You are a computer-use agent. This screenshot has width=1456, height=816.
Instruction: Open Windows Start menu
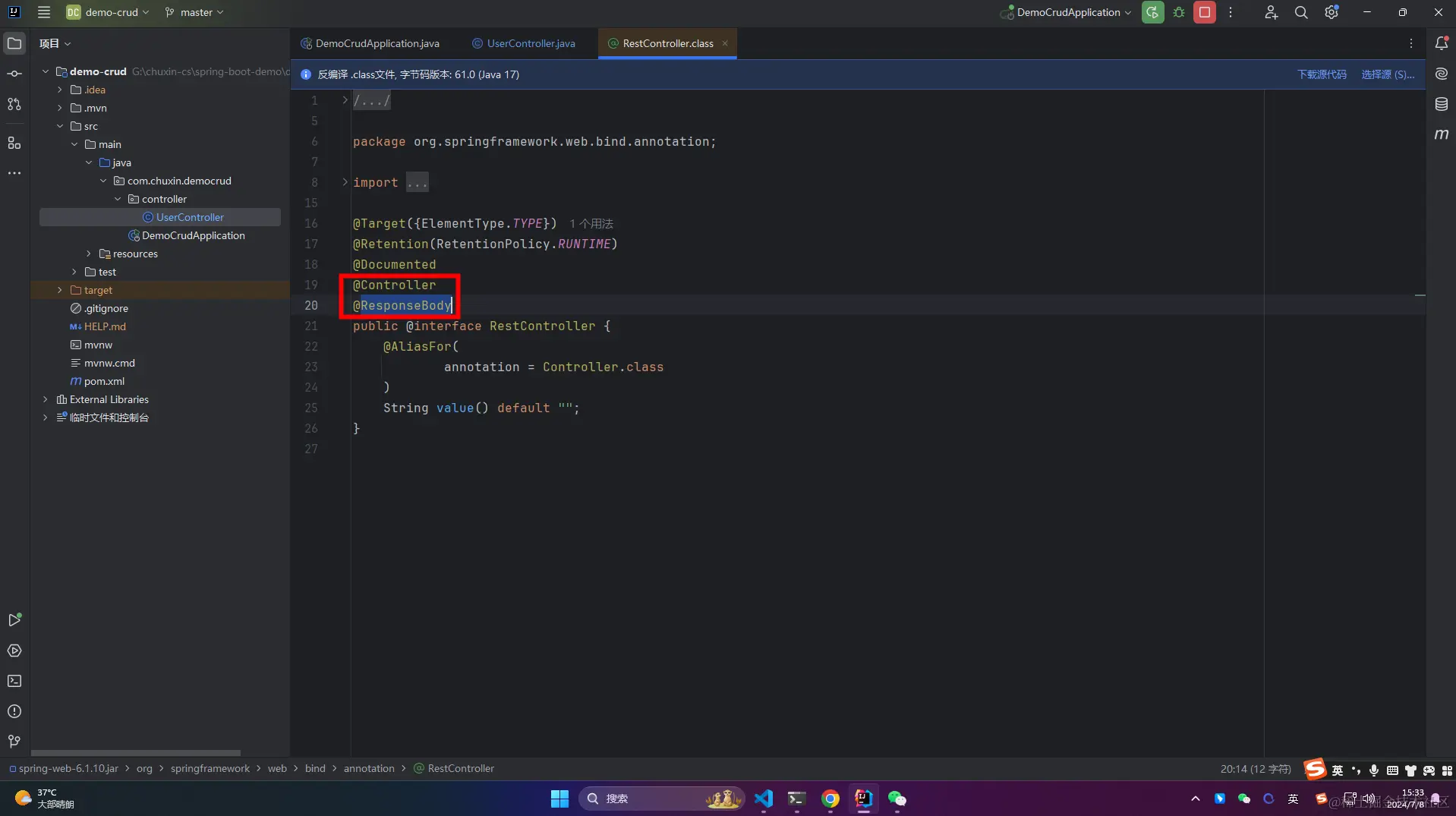[559, 799]
